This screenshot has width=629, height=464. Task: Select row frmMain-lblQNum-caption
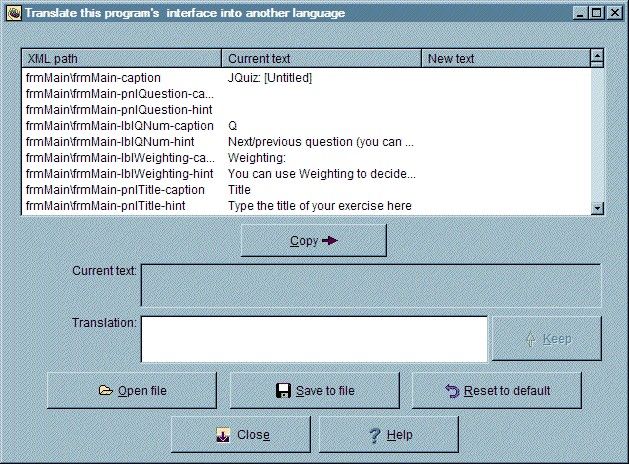pyautogui.click(x=306, y=126)
